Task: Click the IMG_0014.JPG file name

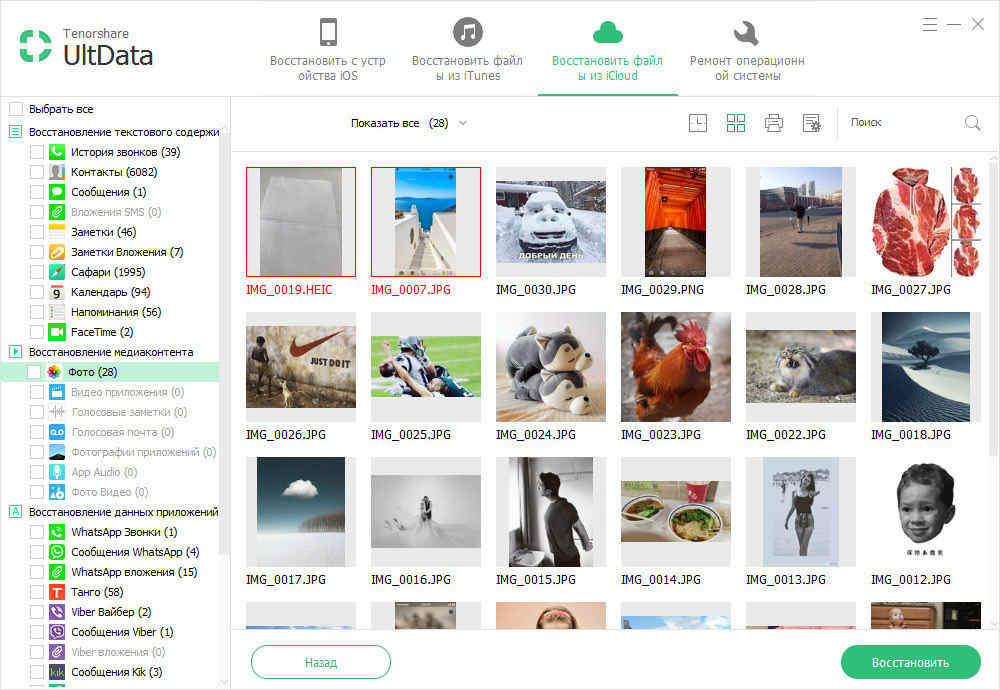Action: [x=661, y=580]
